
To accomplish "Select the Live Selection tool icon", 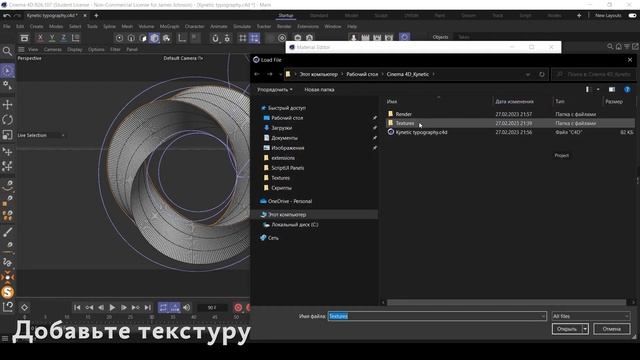I will coord(7,71).
